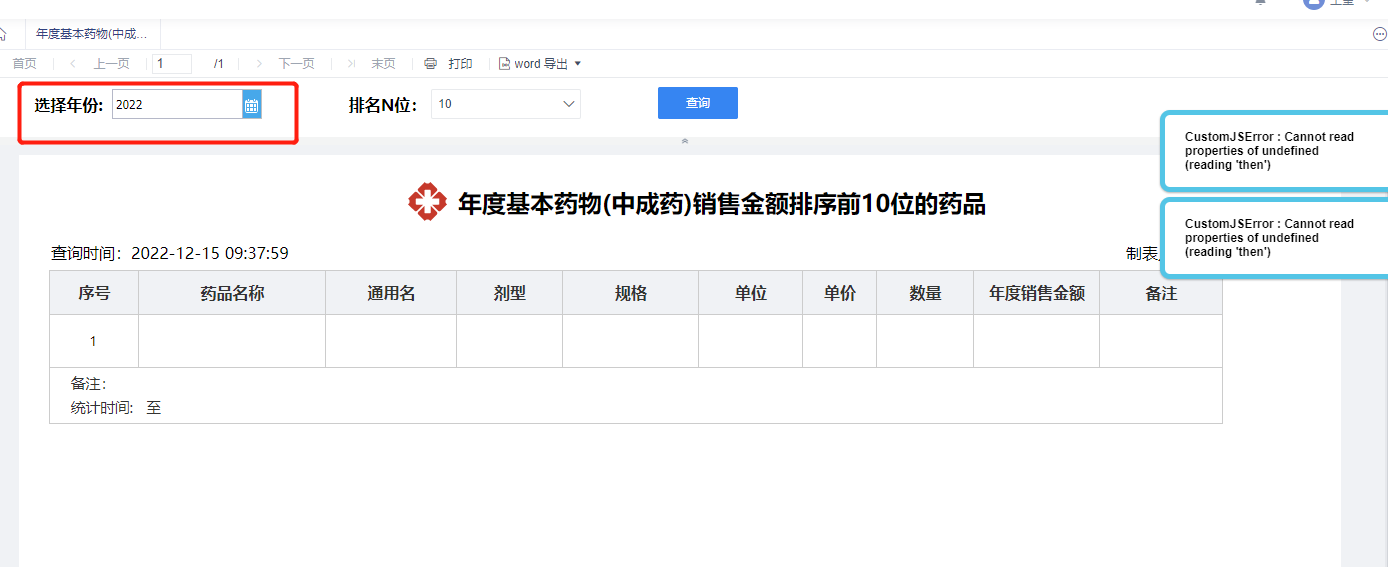Click the 剂型 column header

click(510, 293)
